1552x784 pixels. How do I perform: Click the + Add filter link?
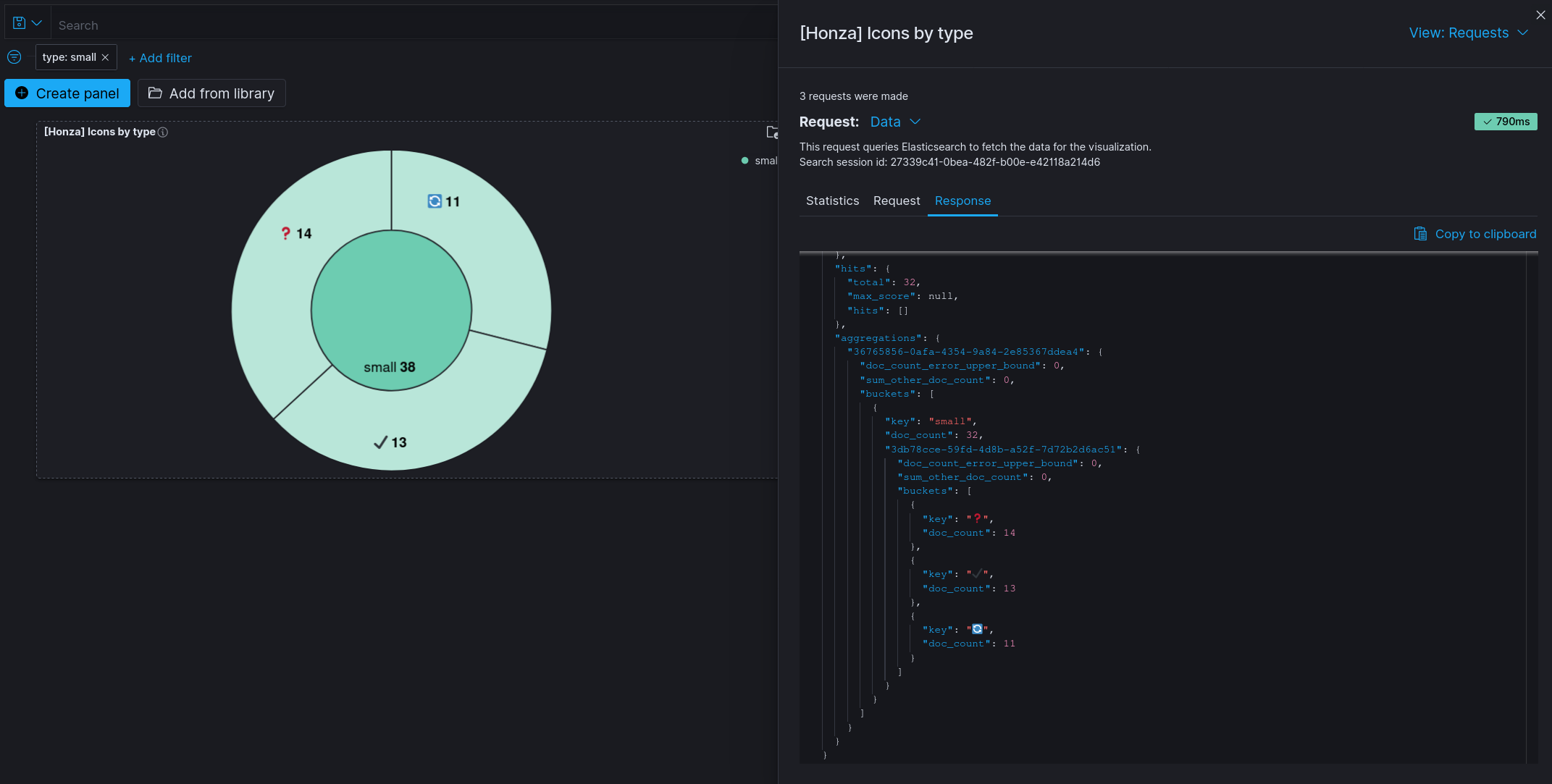[x=160, y=57]
